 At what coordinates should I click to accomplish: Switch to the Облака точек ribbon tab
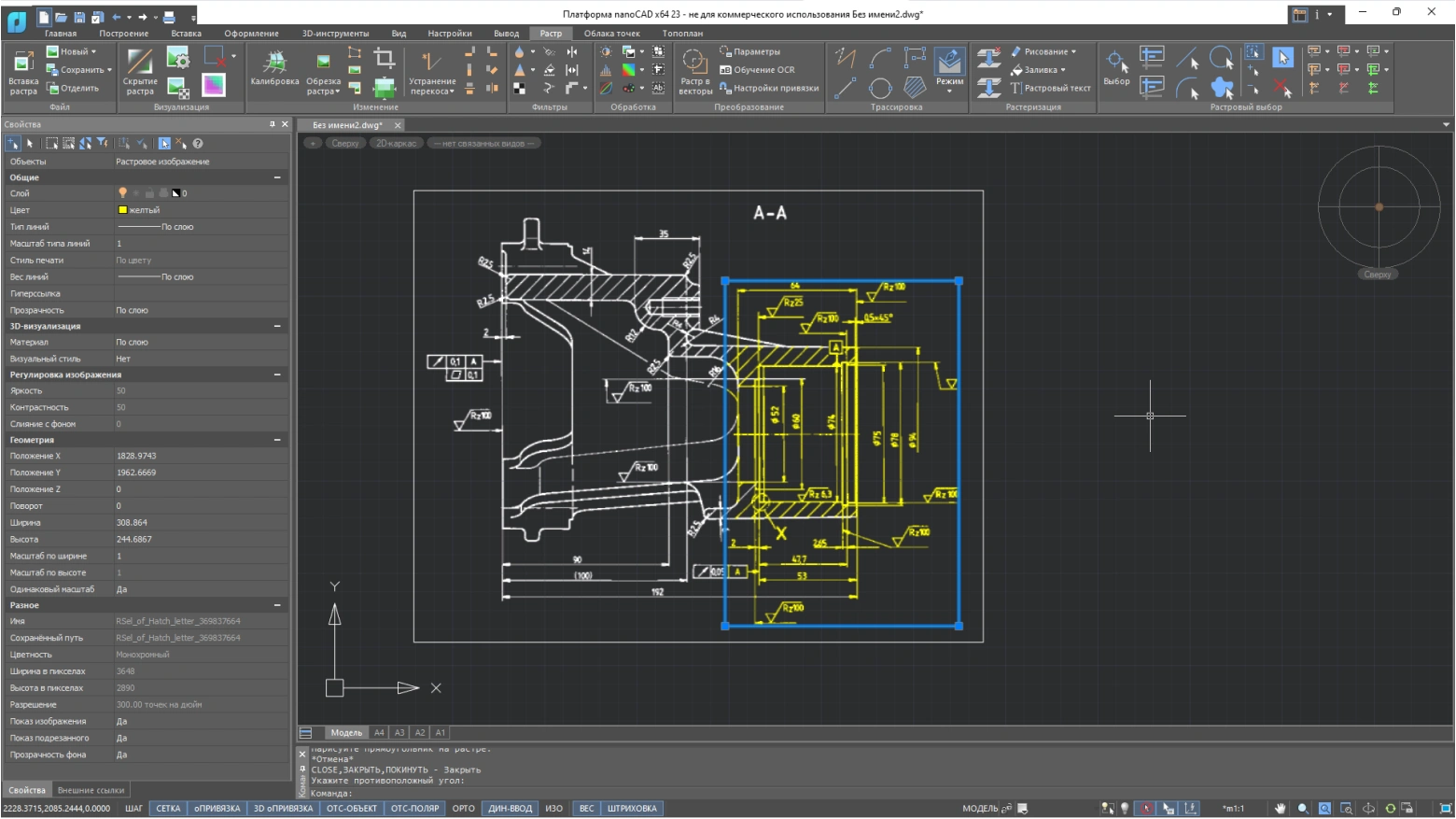[x=611, y=34]
